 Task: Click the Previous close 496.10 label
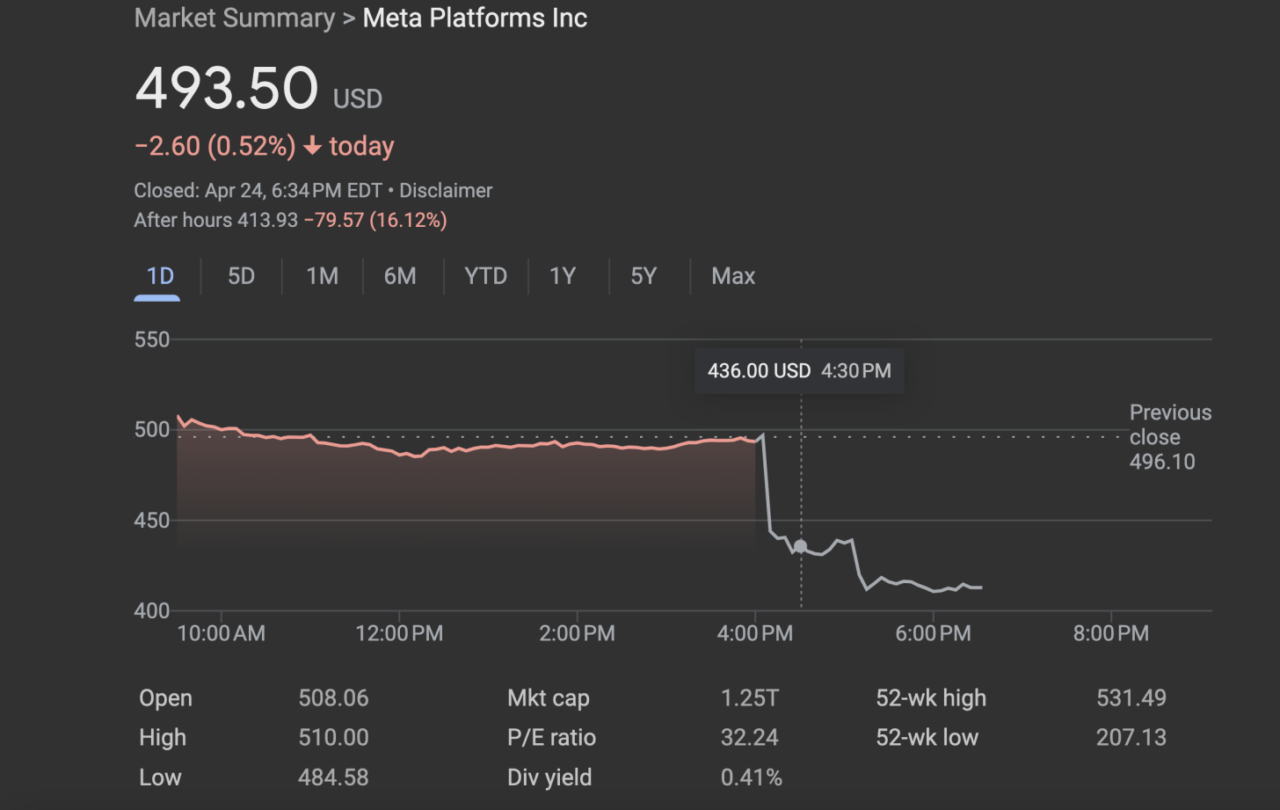click(1170, 437)
